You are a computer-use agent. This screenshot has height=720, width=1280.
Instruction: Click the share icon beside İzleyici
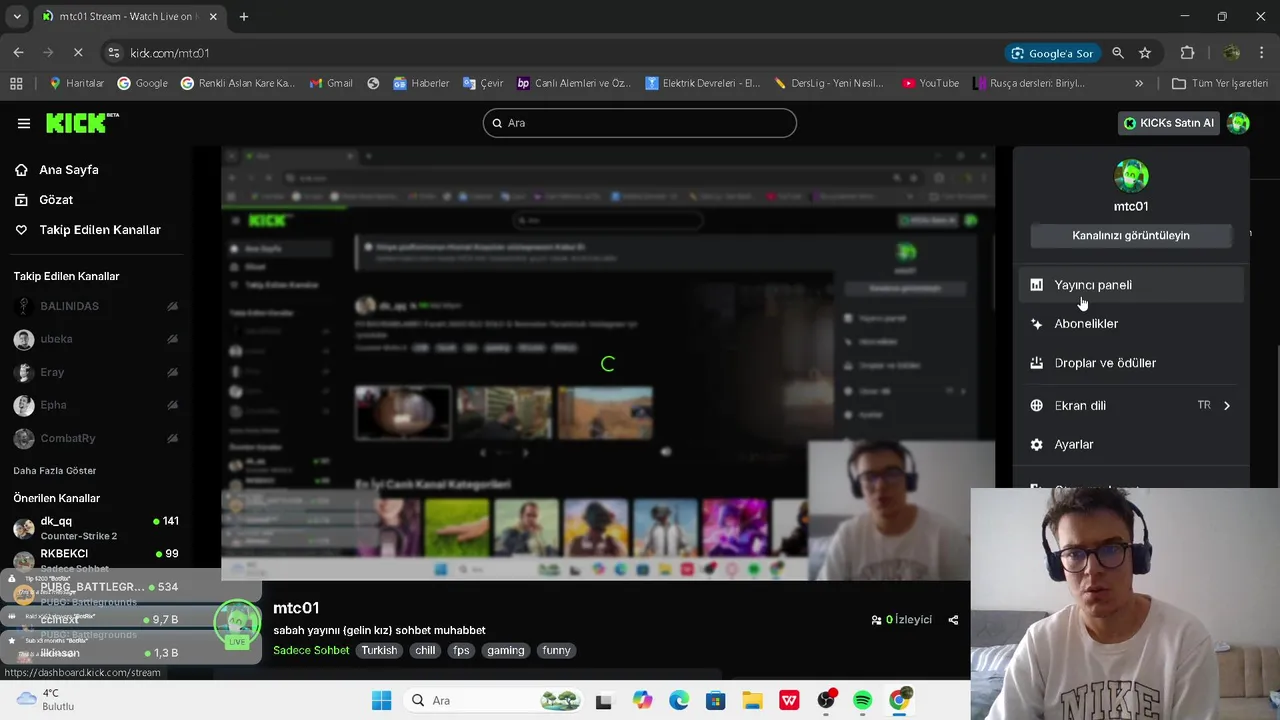(953, 620)
